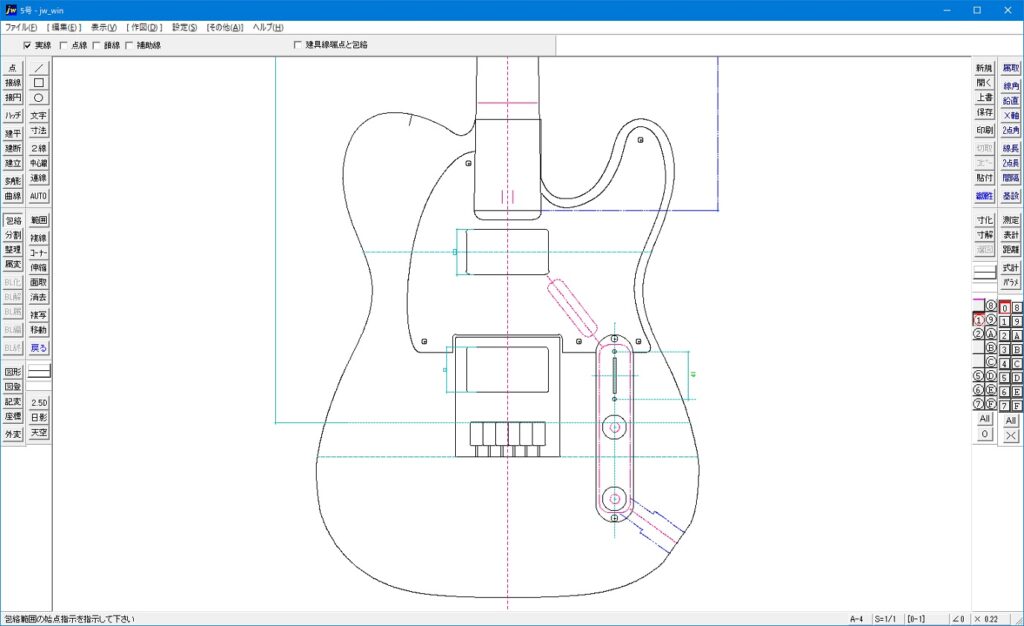The width and height of the screenshot is (1024, 626).
Task: Select the circle (○) drawing tool
Action: (39, 98)
